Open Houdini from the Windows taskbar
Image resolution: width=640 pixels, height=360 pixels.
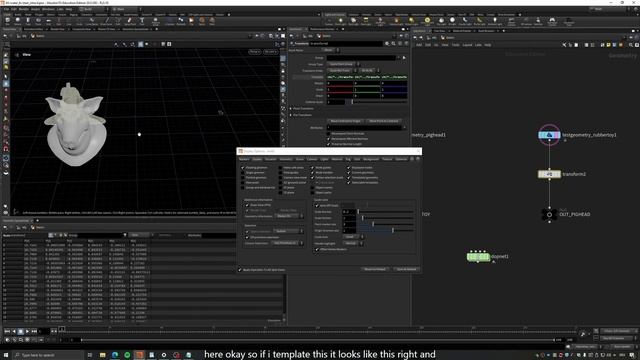pos(139,355)
